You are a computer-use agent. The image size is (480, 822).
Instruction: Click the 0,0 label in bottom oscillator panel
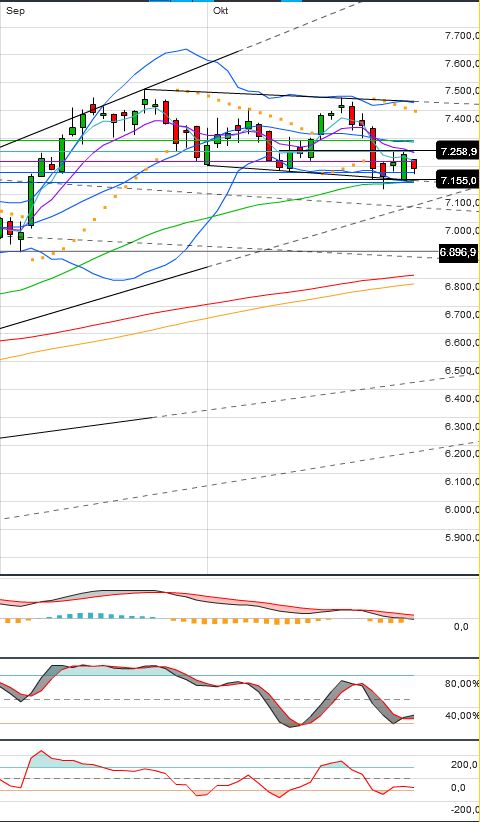click(x=457, y=787)
